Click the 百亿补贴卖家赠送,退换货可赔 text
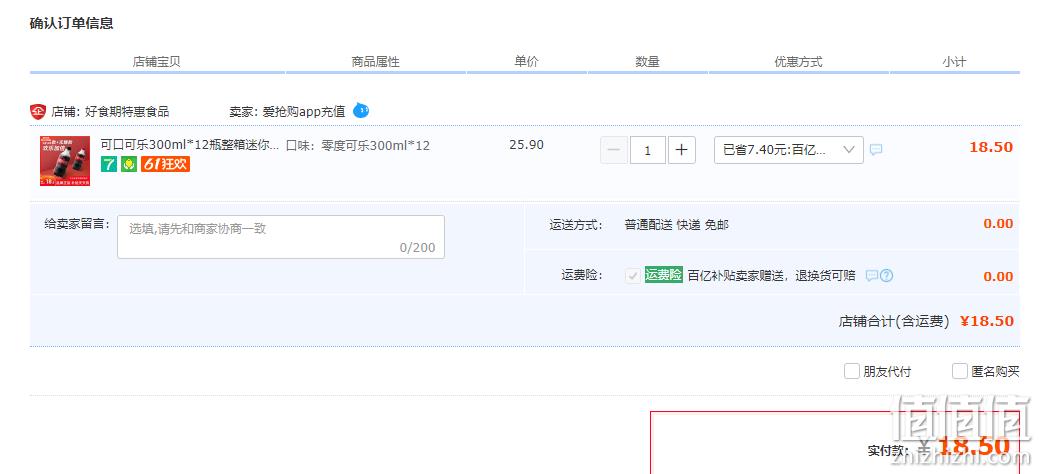 tap(771, 275)
